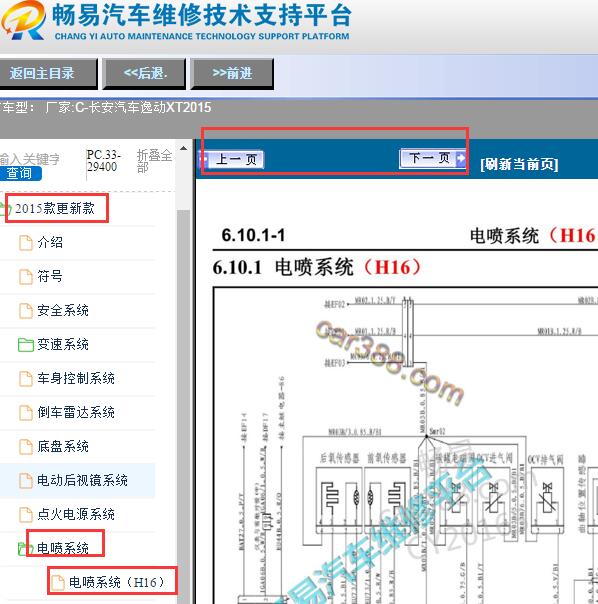598x604 pixels.
Task: Click the left arrow icon on 上一页
Action: [x=204, y=159]
